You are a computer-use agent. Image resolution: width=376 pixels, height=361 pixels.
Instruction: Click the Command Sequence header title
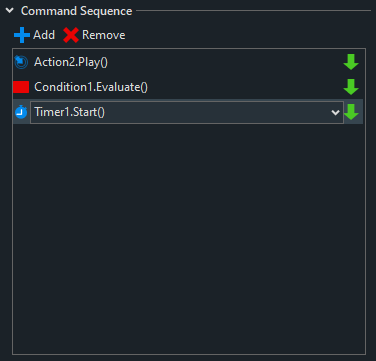[77, 11]
